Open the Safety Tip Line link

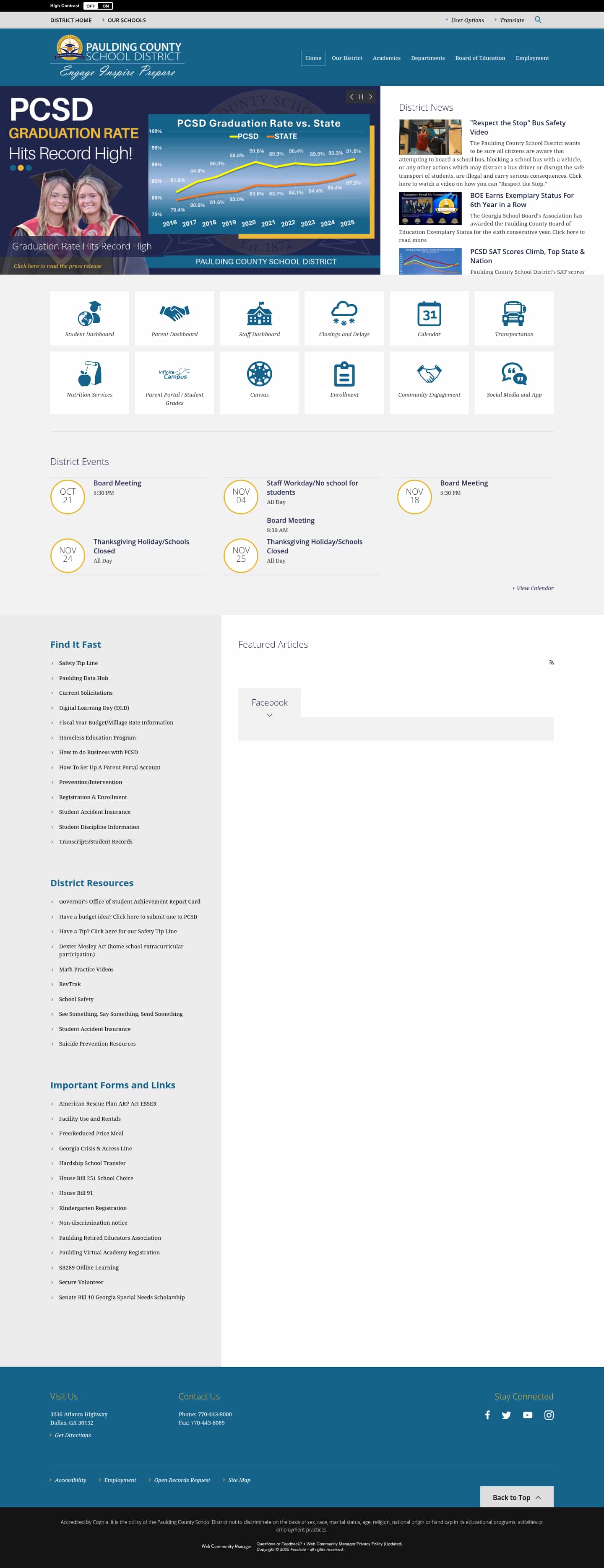pyautogui.click(x=78, y=663)
